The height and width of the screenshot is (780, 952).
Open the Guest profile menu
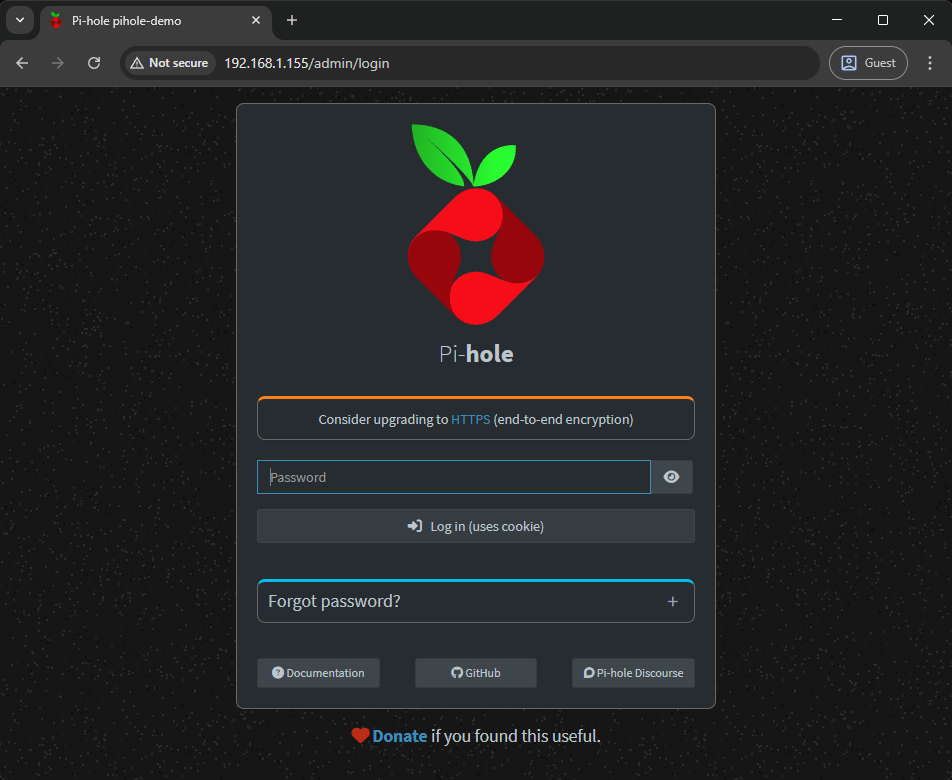(868, 63)
